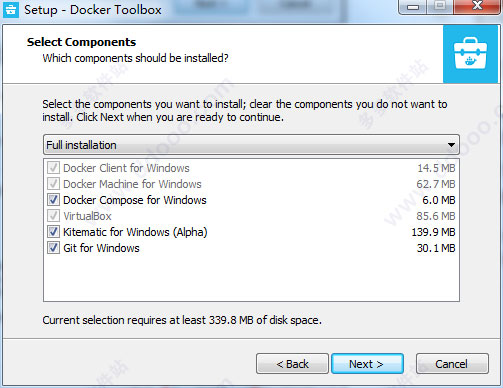Image resolution: width=503 pixels, height=388 pixels.
Task: Toggle Kitematic for Windows (Alpha) checkbox
Action: point(53,232)
